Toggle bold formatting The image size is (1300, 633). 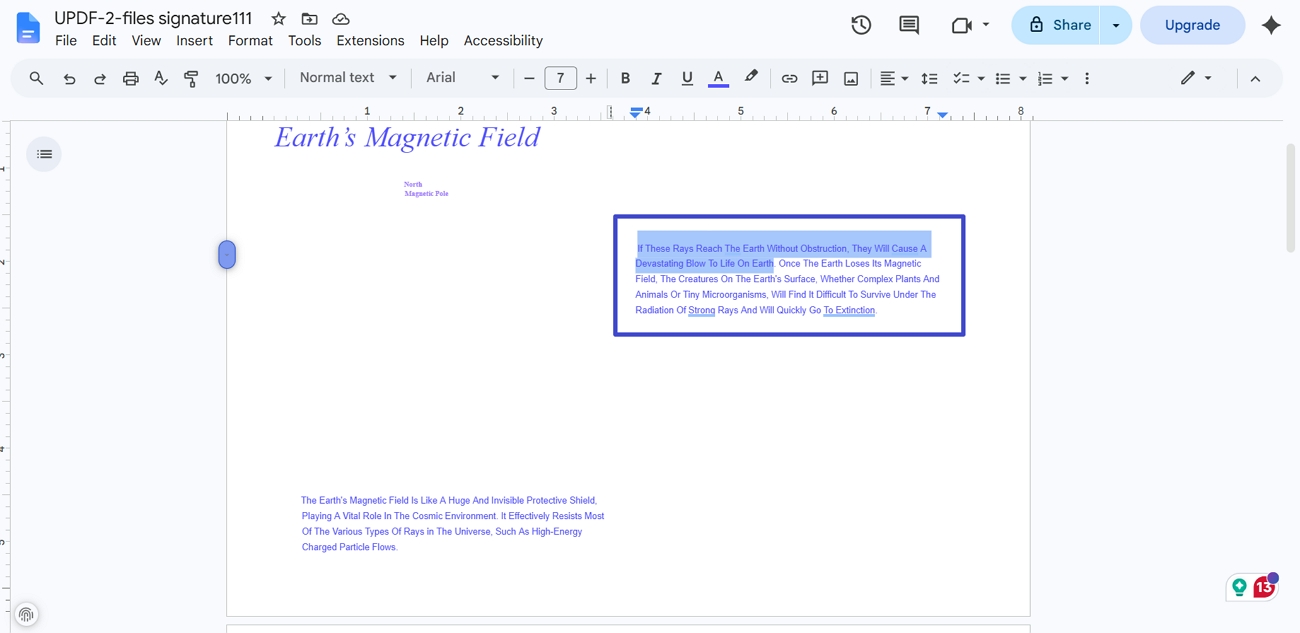(x=625, y=78)
